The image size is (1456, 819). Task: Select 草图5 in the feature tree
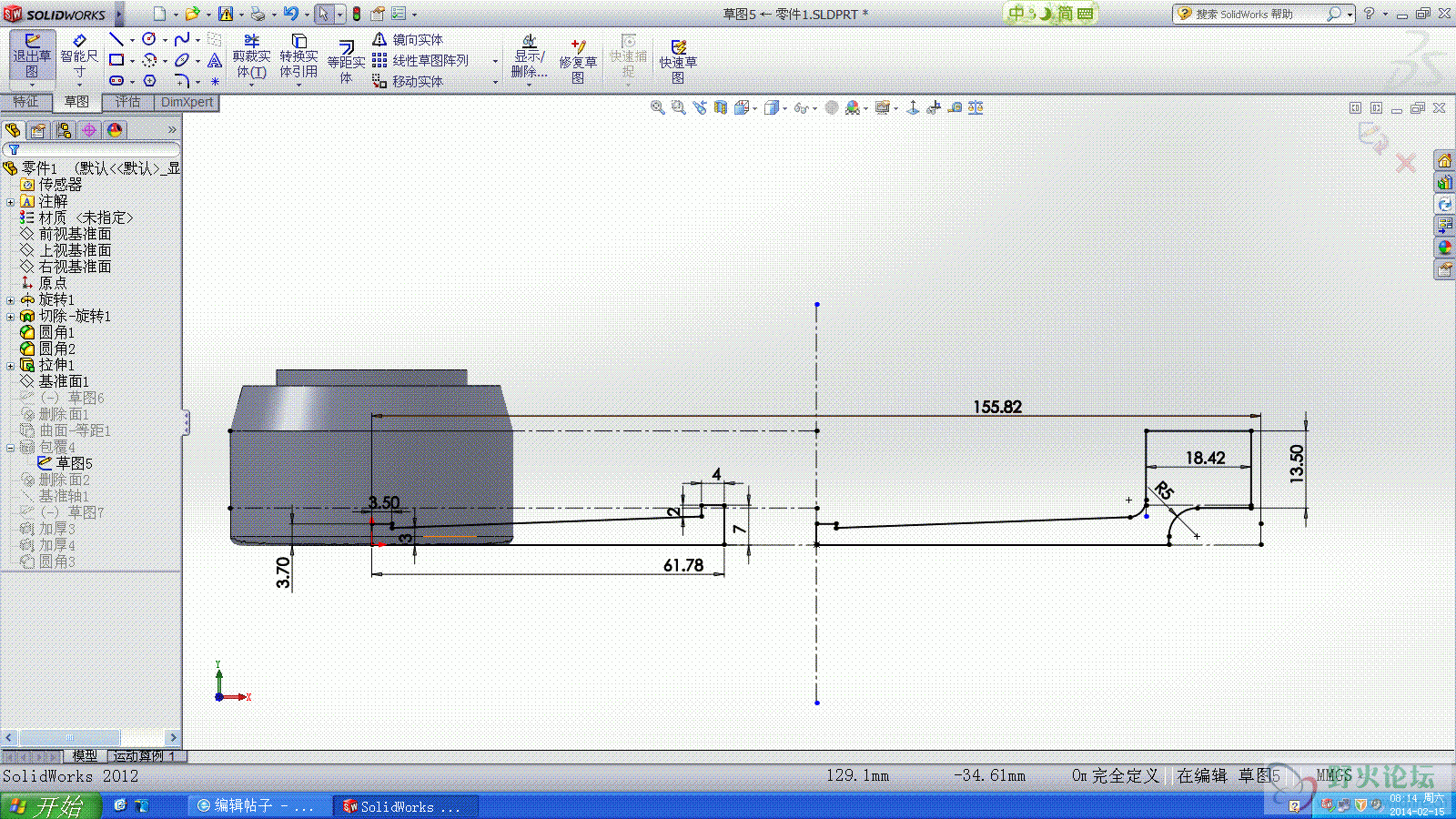(65, 463)
